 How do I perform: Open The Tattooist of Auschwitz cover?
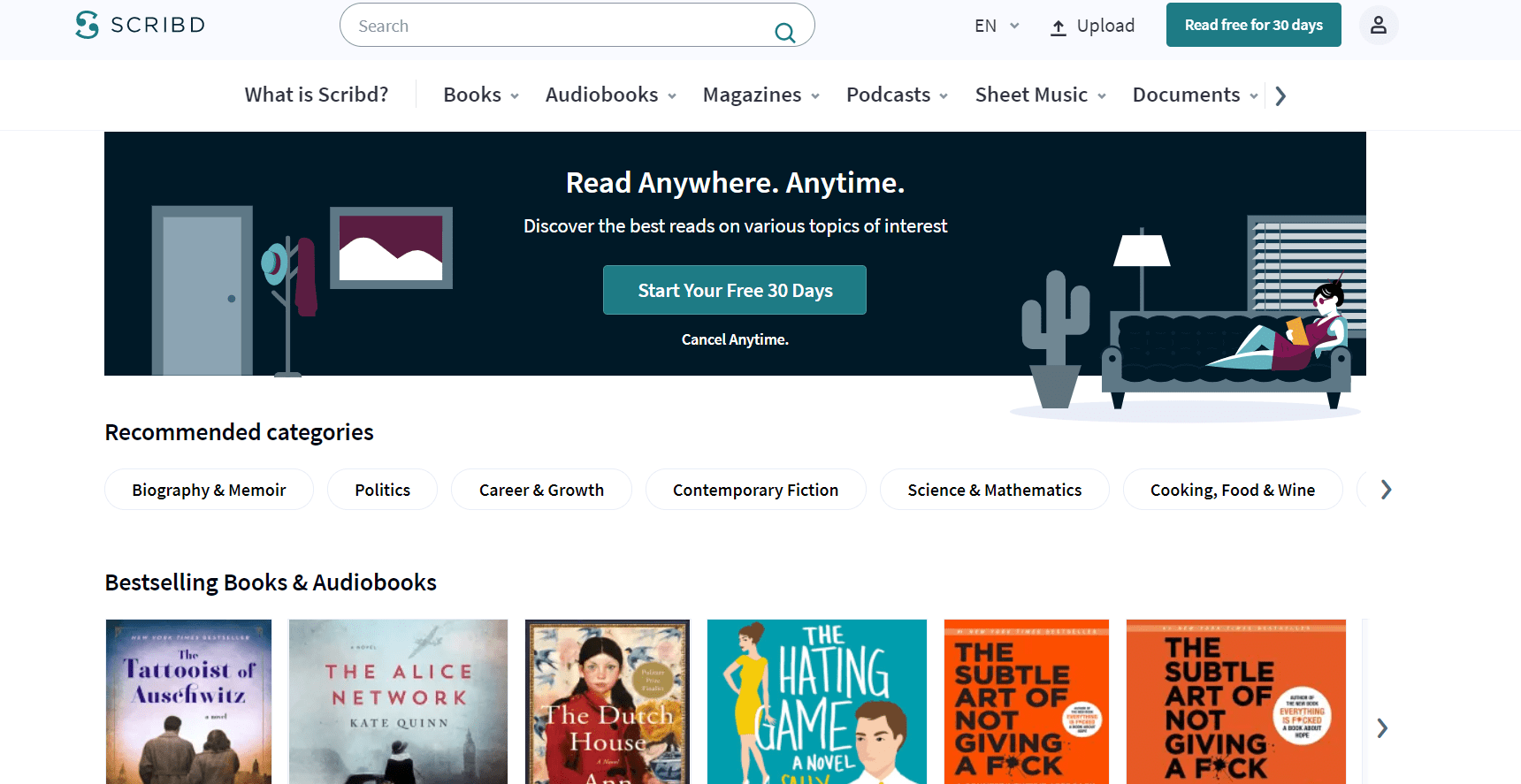(x=188, y=702)
